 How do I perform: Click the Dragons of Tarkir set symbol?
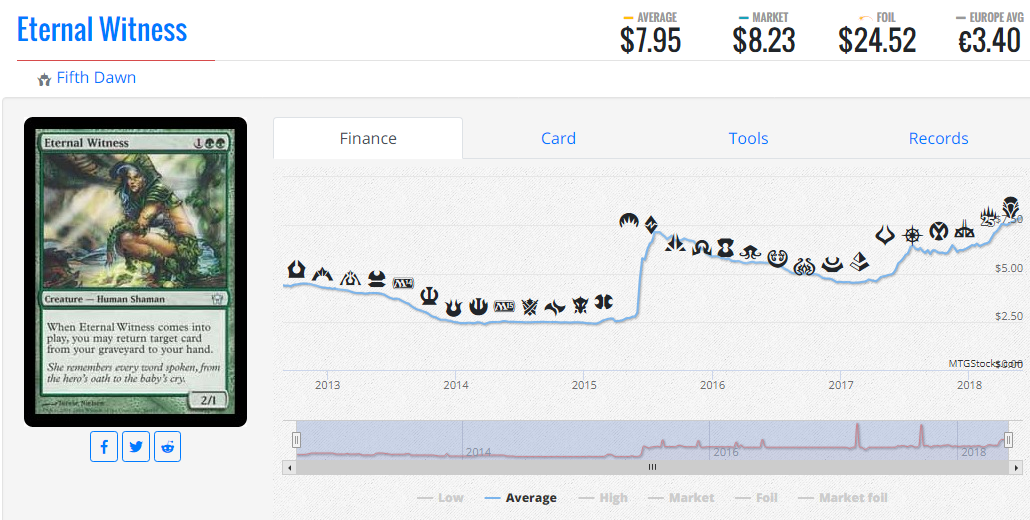point(580,305)
